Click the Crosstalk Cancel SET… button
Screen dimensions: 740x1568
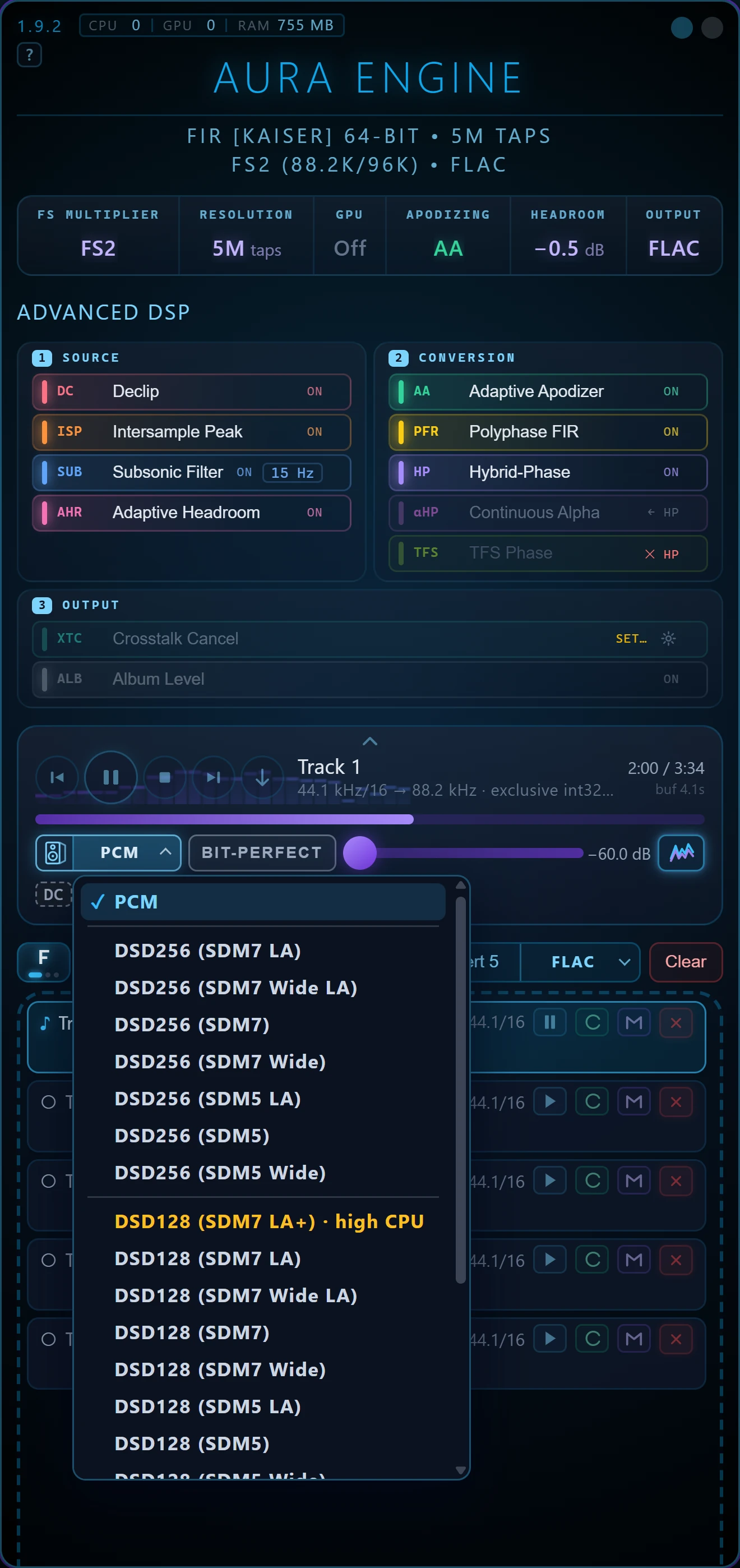[x=631, y=639]
